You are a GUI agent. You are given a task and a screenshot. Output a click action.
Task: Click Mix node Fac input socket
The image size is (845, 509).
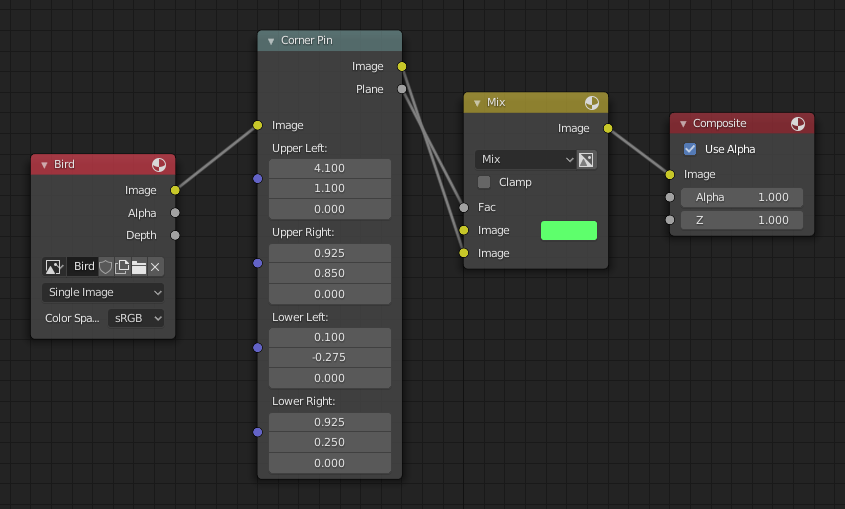pyautogui.click(x=464, y=207)
